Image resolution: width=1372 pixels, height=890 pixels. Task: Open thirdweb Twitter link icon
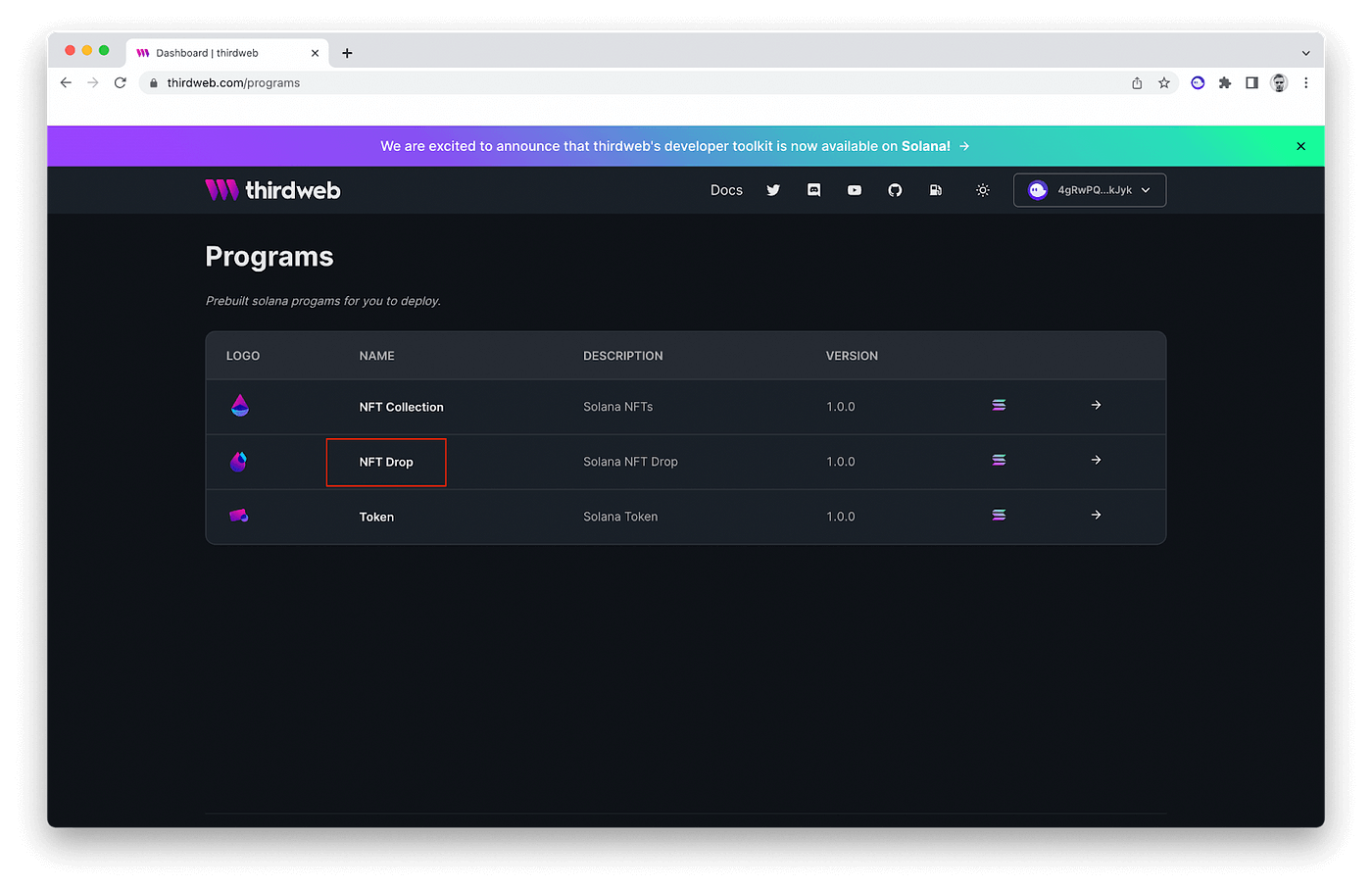point(773,190)
